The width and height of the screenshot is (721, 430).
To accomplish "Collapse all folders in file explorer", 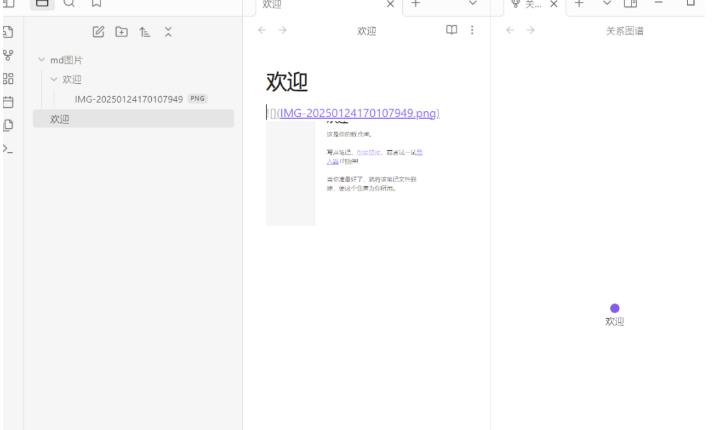I will click(168, 32).
